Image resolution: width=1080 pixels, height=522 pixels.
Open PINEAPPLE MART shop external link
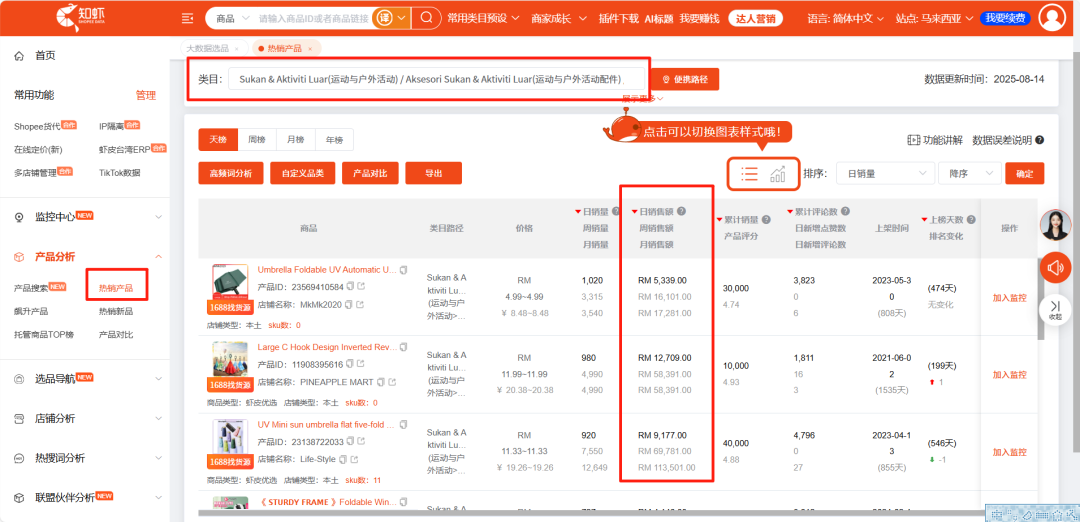click(392, 382)
